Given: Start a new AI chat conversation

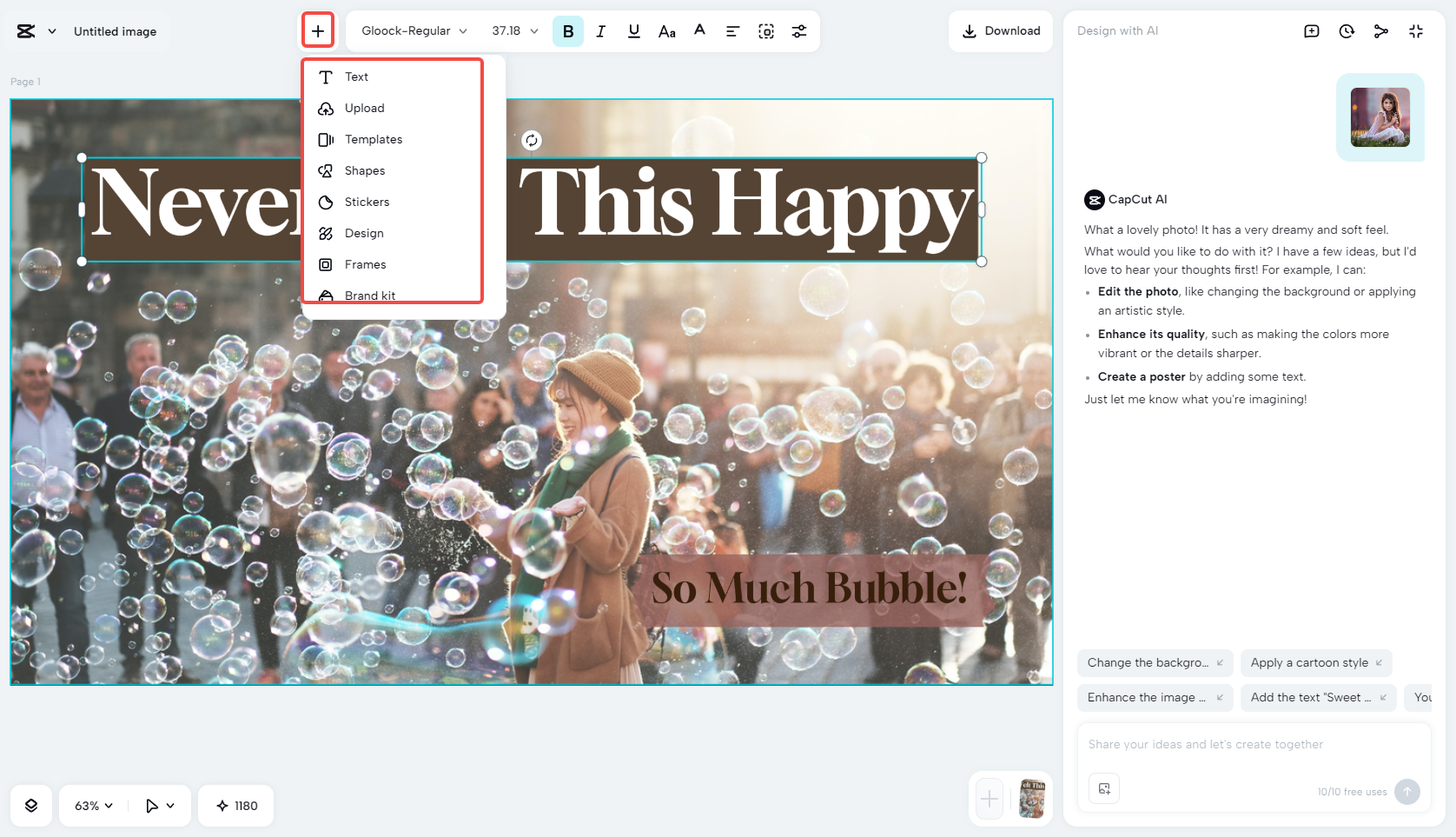Looking at the screenshot, I should (x=1311, y=30).
